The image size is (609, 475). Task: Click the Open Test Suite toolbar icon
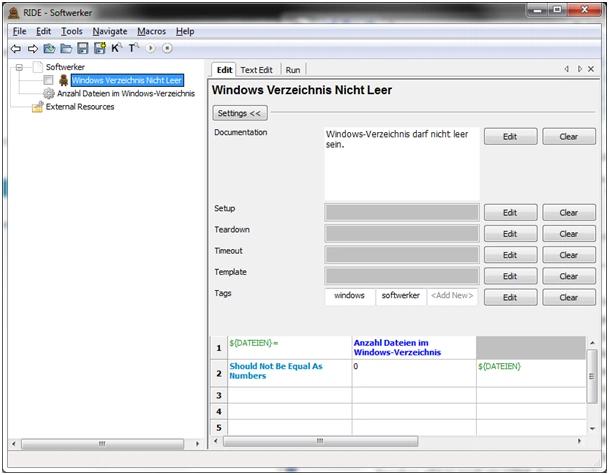pos(49,47)
